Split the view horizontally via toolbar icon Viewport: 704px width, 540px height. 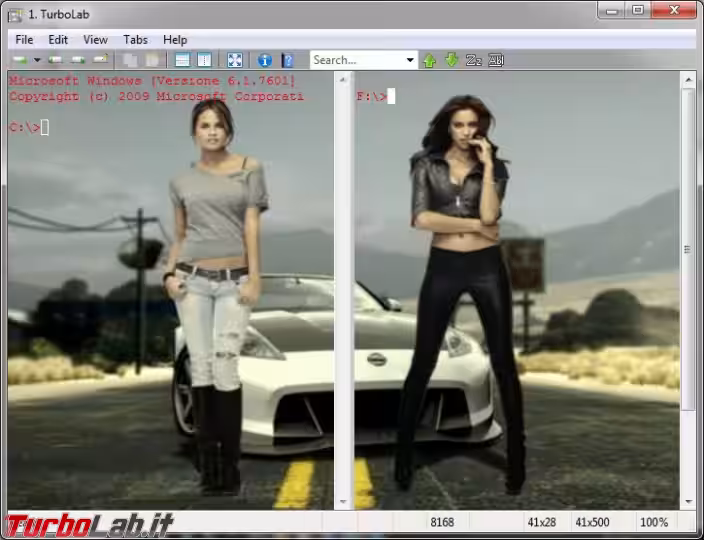(182, 60)
